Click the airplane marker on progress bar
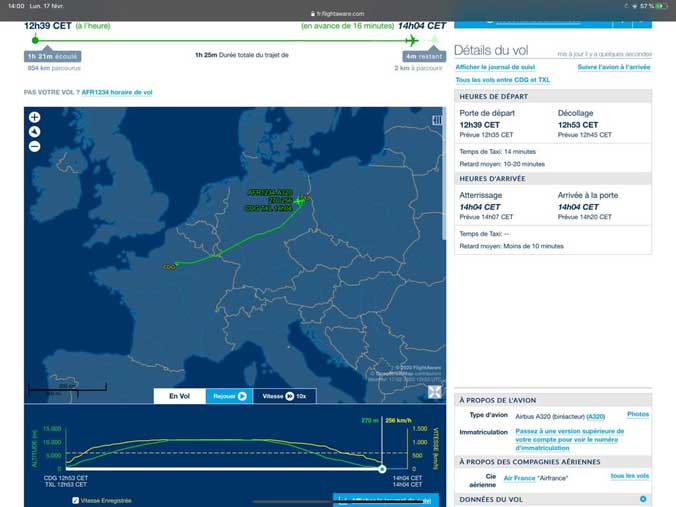The height and width of the screenshot is (507, 676). 412,41
